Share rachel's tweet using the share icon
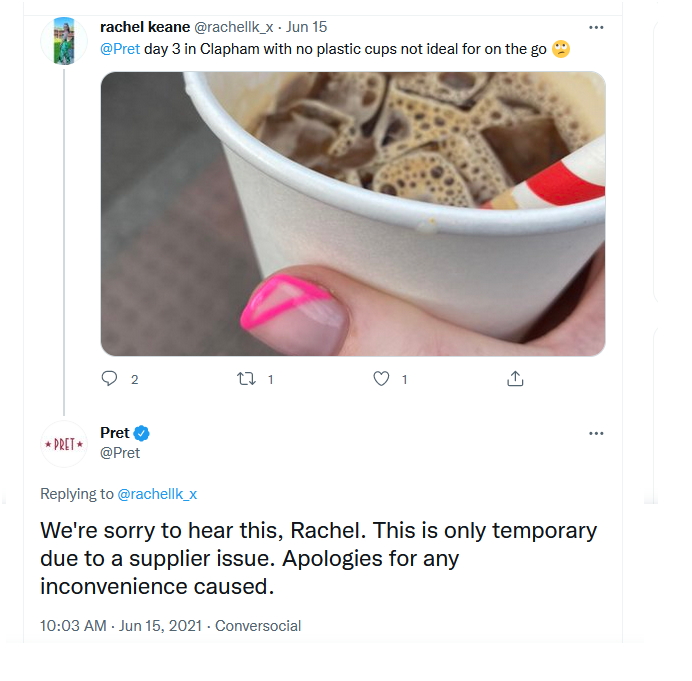The width and height of the screenshot is (692, 681). 515,379
